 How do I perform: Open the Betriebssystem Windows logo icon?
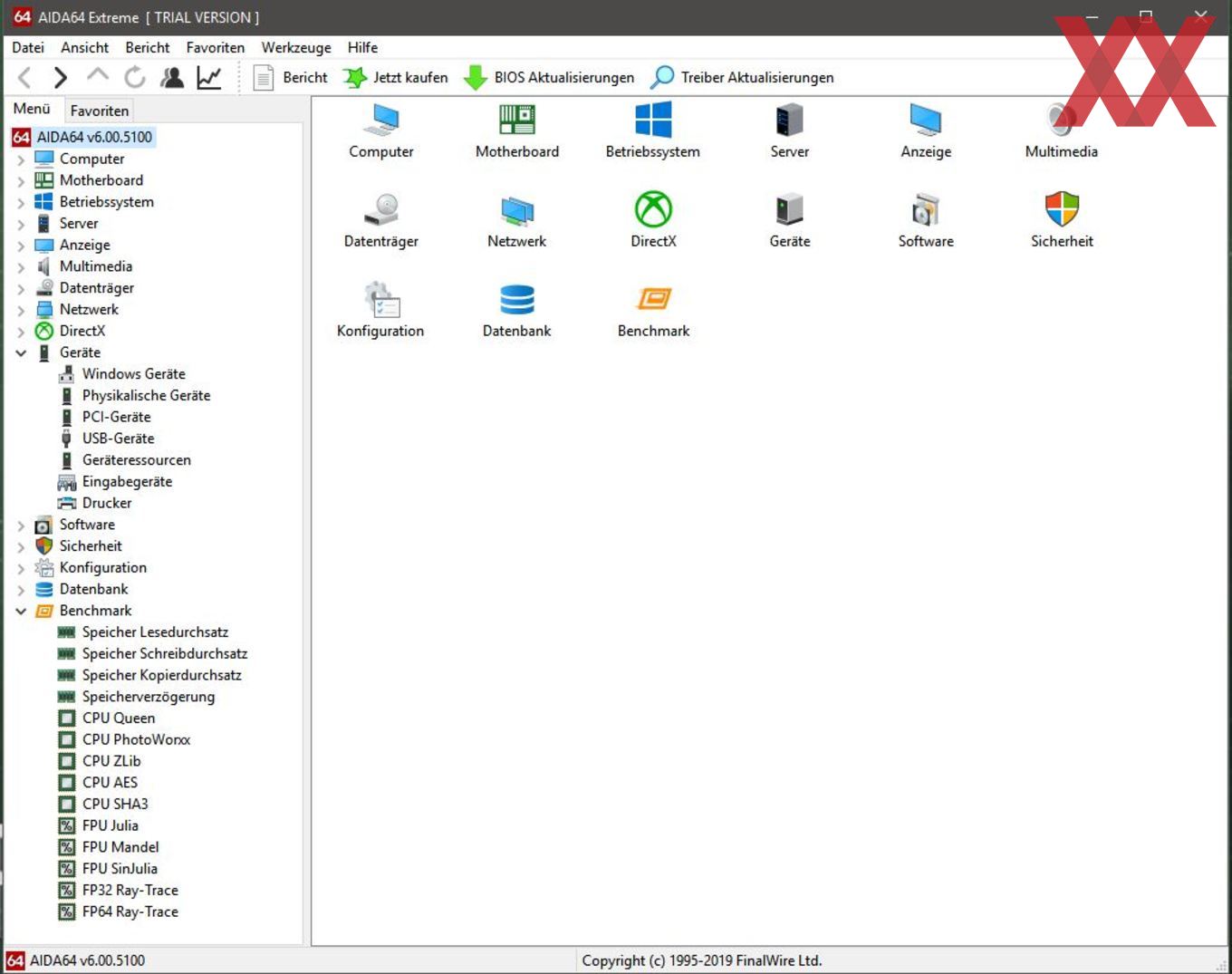[653, 120]
